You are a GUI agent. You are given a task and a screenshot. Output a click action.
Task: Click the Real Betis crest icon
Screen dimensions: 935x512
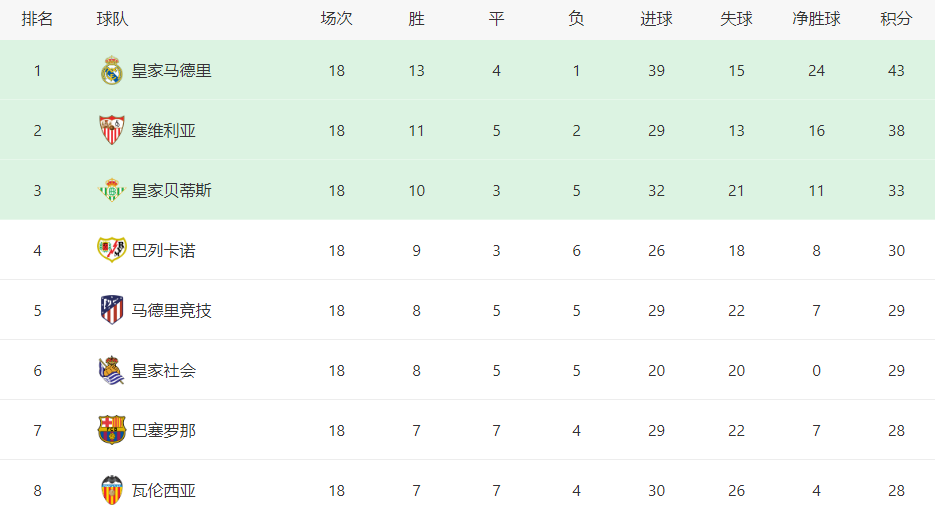(x=112, y=190)
